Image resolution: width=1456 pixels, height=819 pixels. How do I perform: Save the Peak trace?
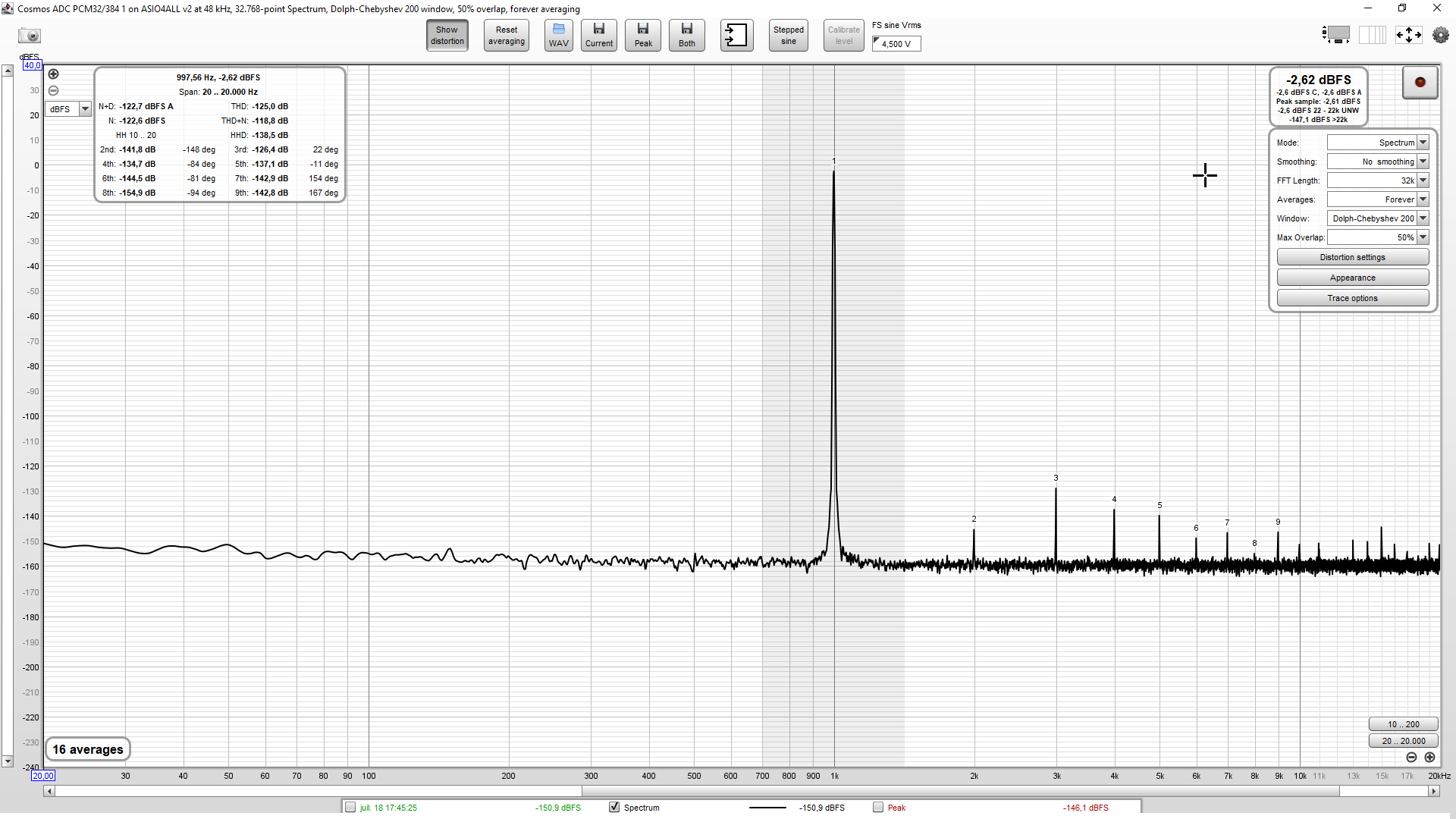coord(642,35)
